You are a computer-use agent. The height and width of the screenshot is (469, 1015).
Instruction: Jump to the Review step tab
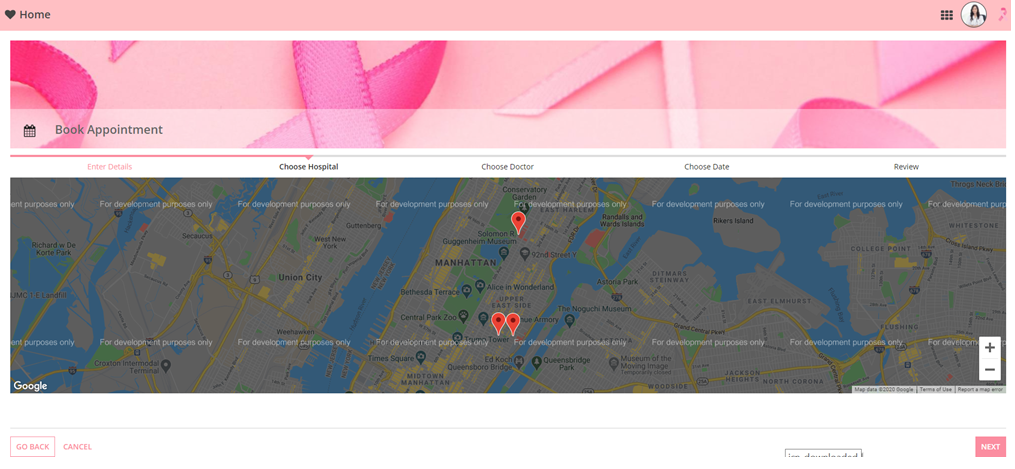pyautogui.click(x=906, y=167)
